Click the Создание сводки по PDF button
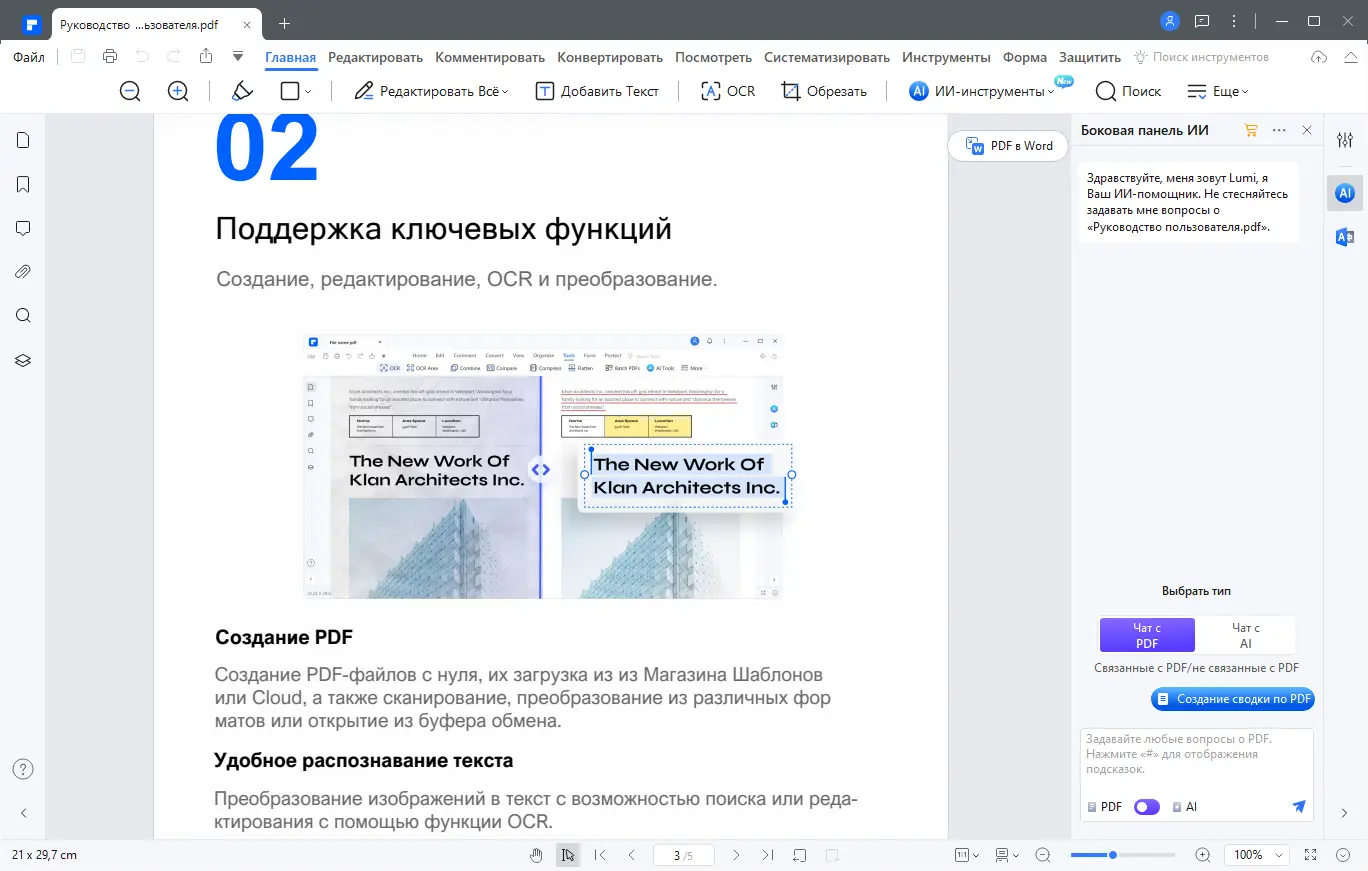This screenshot has height=871, width=1368. click(x=1233, y=699)
